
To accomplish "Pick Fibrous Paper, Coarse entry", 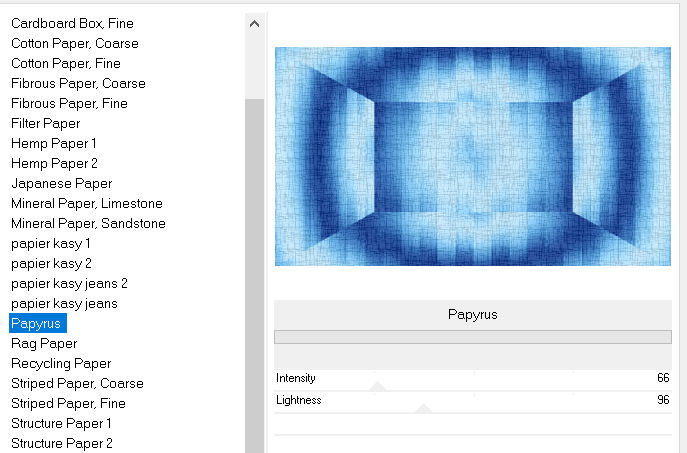I will 77,83.
